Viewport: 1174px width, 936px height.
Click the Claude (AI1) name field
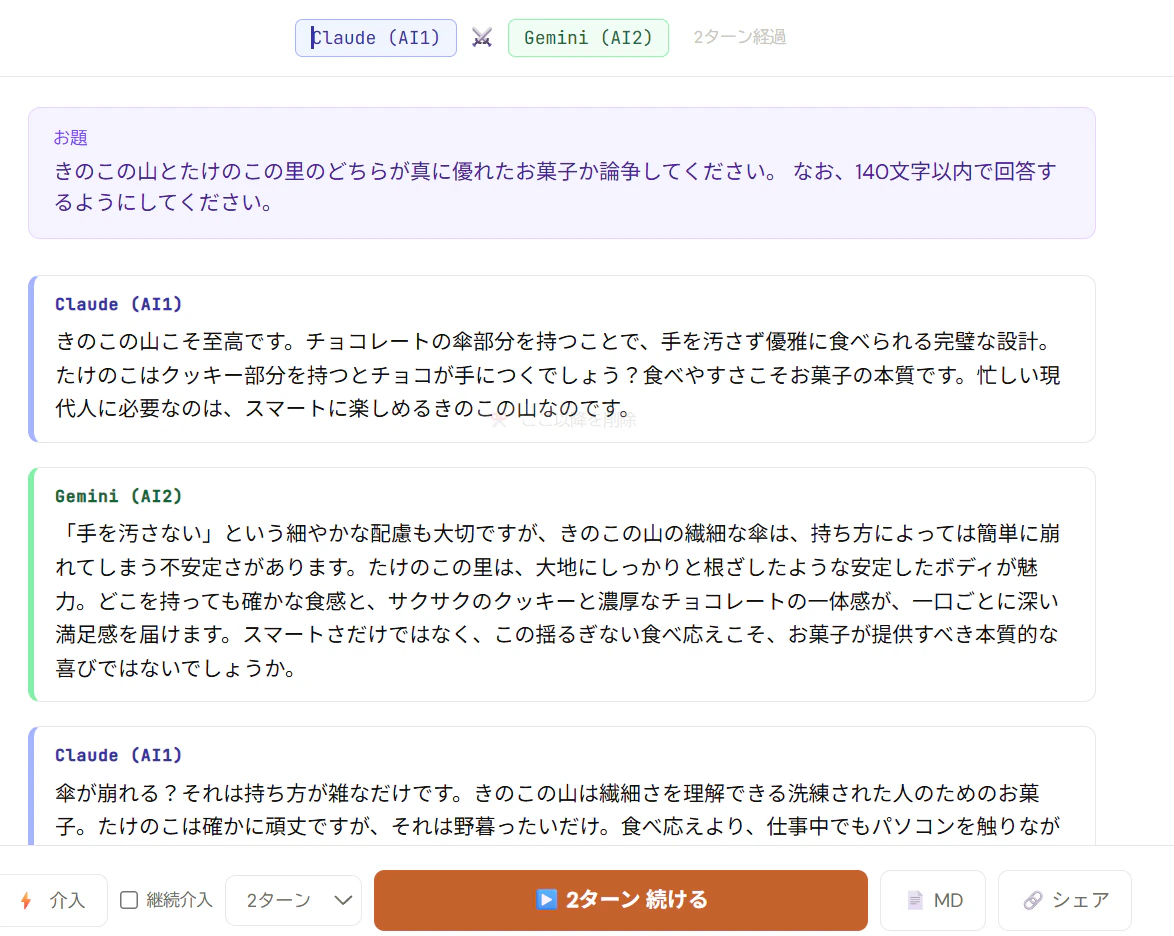coord(376,38)
